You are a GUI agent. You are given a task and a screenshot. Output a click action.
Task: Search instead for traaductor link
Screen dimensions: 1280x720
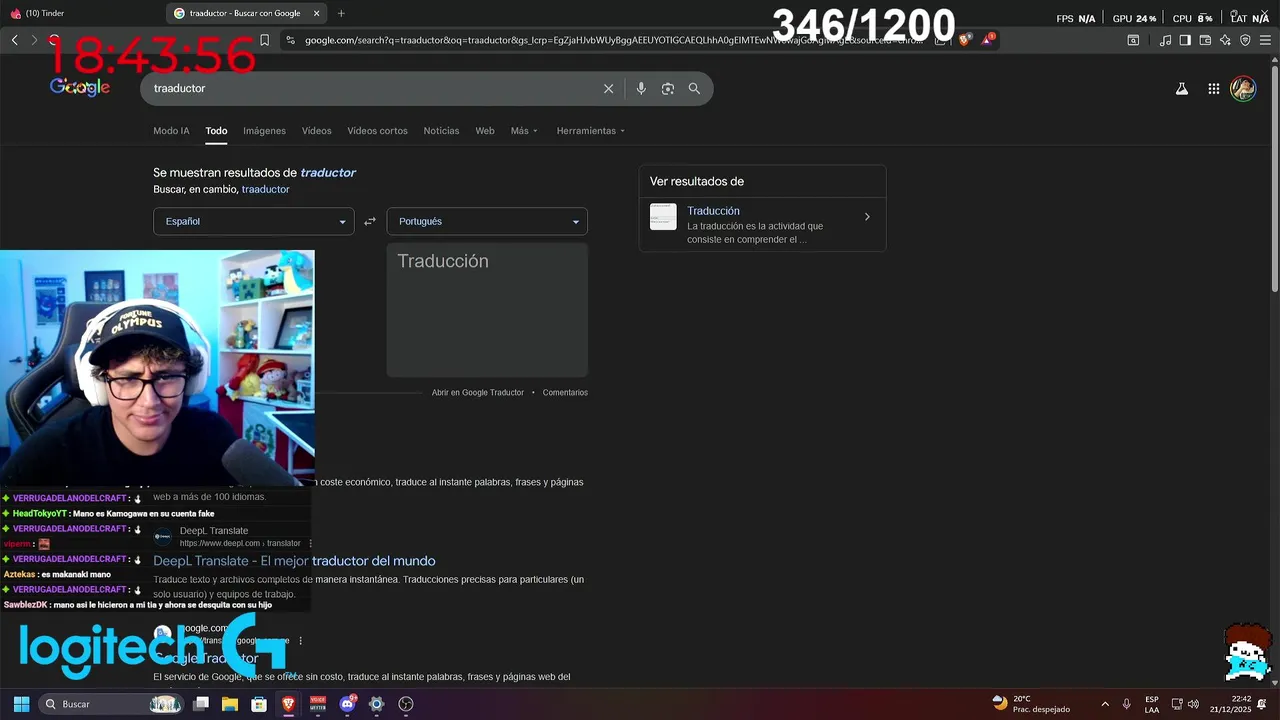pyautogui.click(x=265, y=189)
